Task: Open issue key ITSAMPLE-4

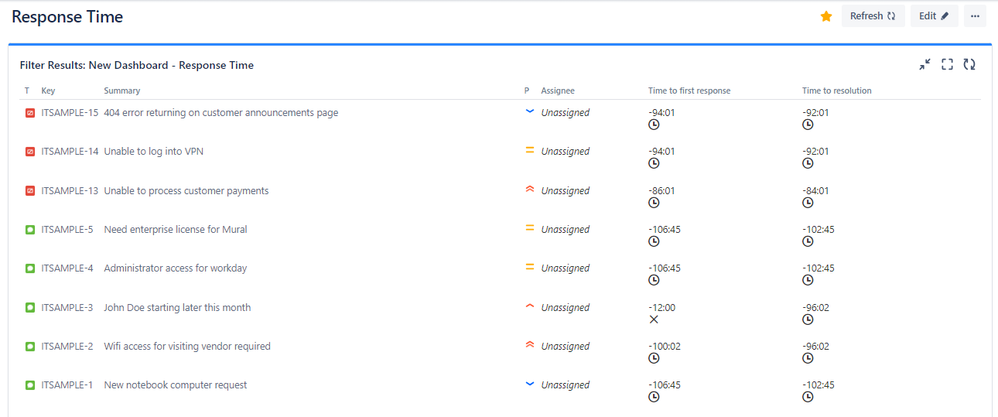Action: click(x=67, y=268)
